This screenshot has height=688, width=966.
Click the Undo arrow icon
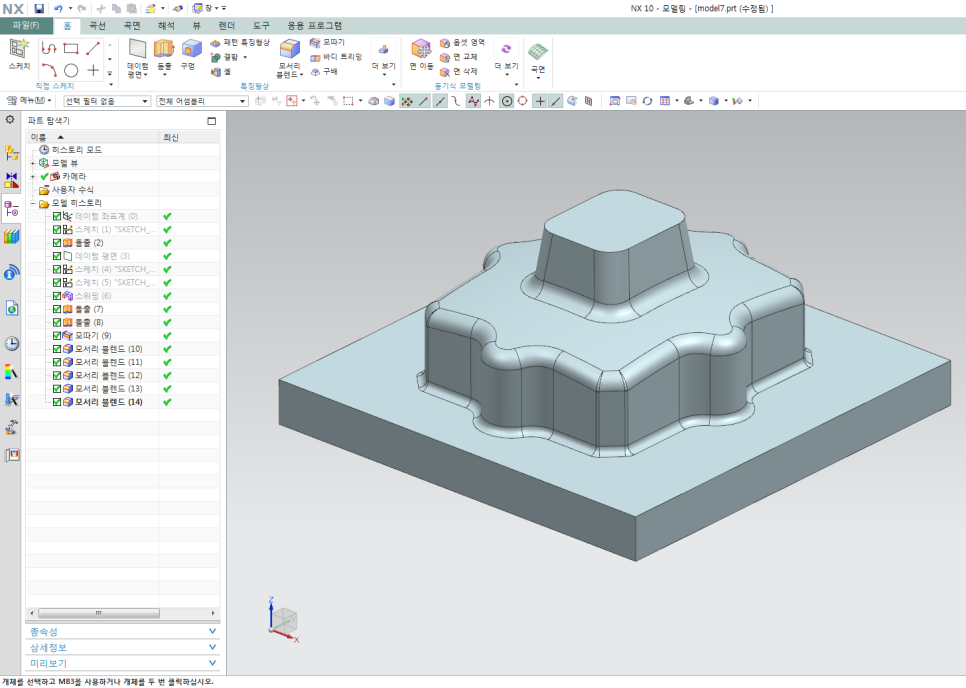click(x=58, y=8)
